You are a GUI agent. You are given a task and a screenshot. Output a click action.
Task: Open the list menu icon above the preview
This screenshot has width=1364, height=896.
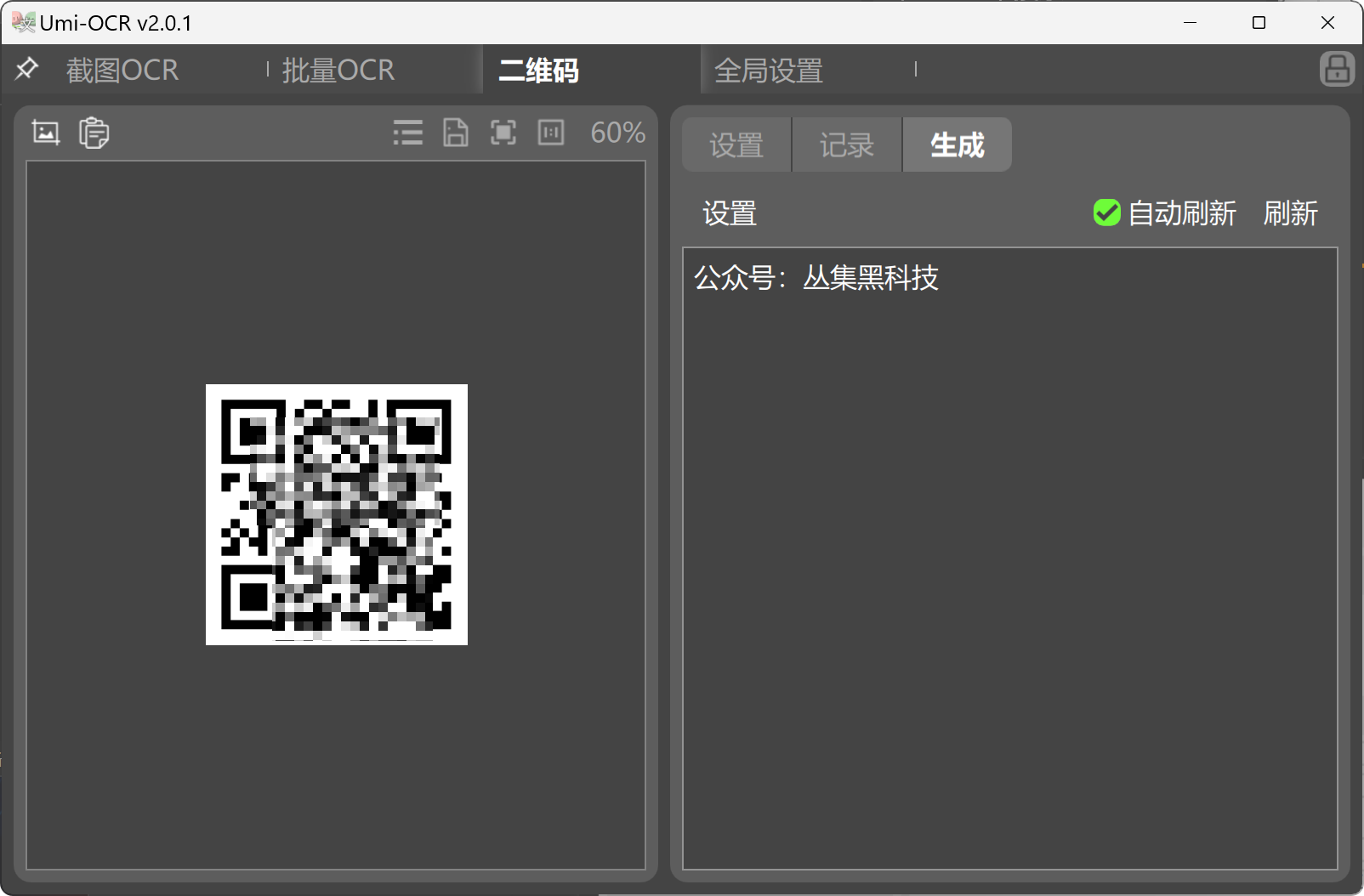coord(408,133)
